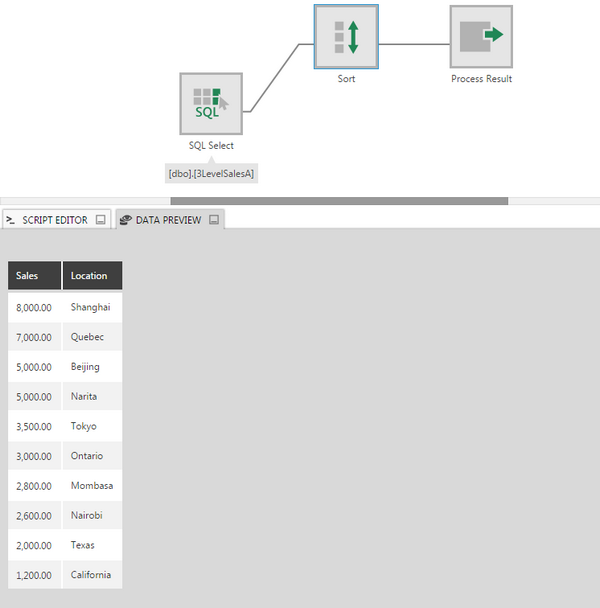
Task: Click the 'SQL Select' text label
Action: coord(211,146)
